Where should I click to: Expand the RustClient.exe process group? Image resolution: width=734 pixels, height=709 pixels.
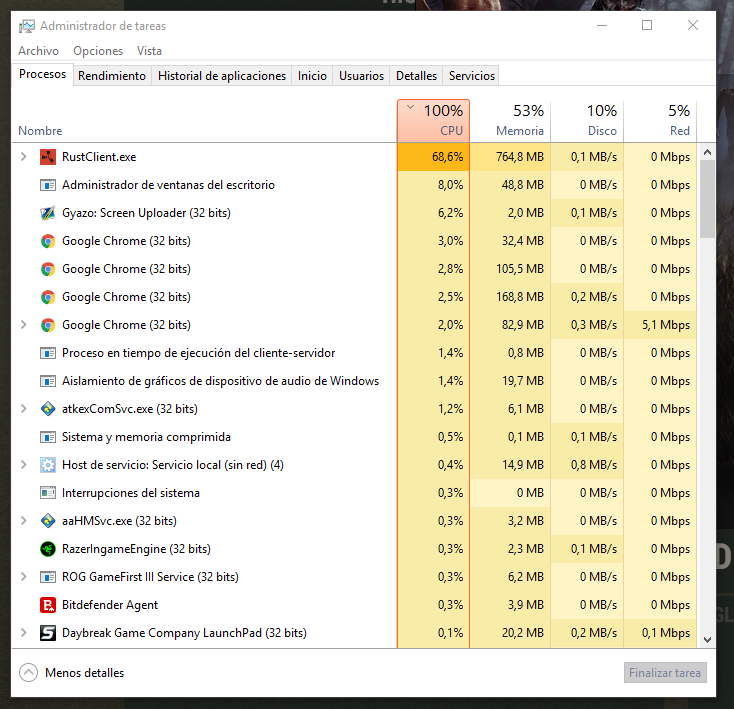tap(23, 157)
